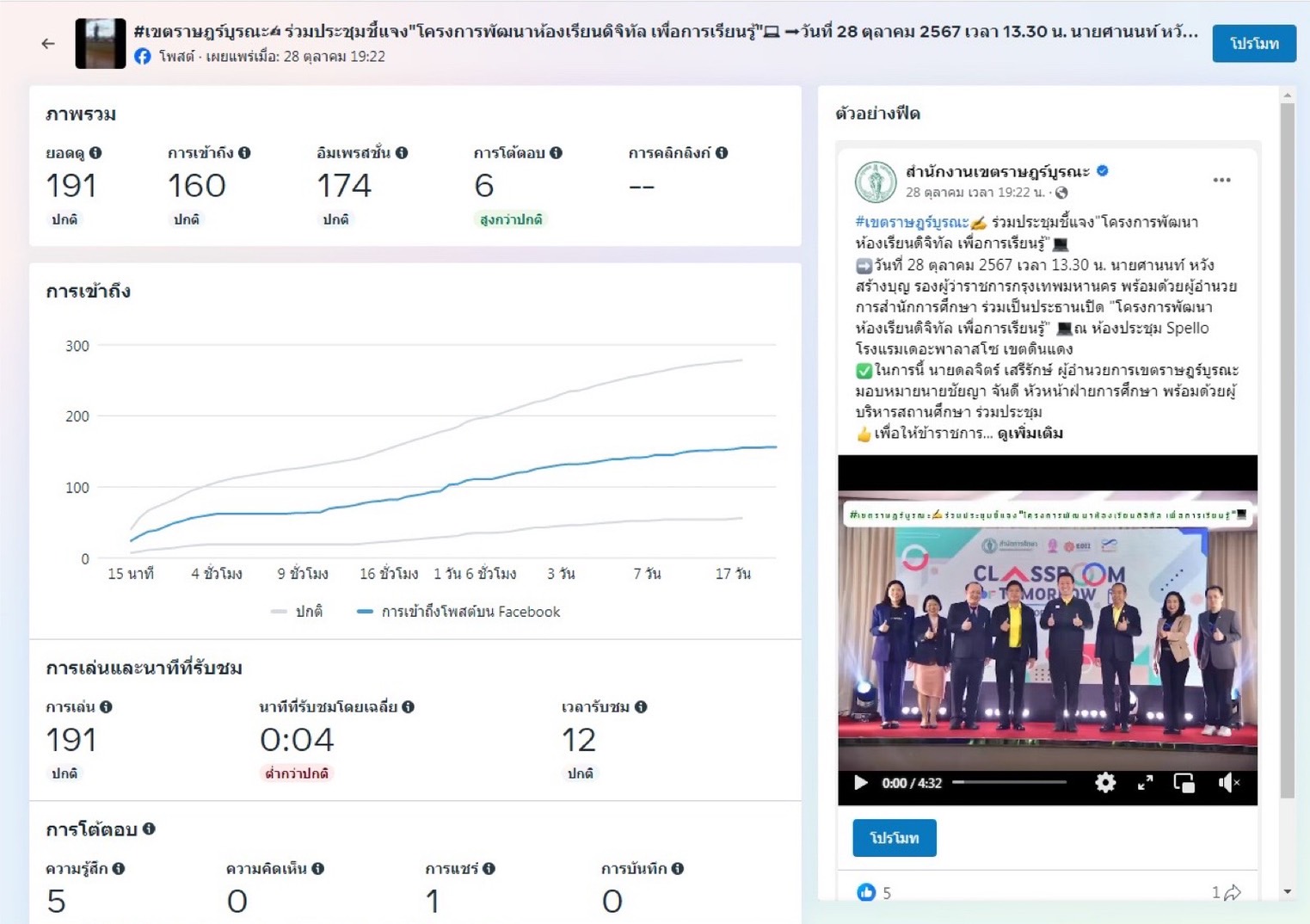
Task: Click the globe privacy icon under page name
Action: (x=1061, y=193)
